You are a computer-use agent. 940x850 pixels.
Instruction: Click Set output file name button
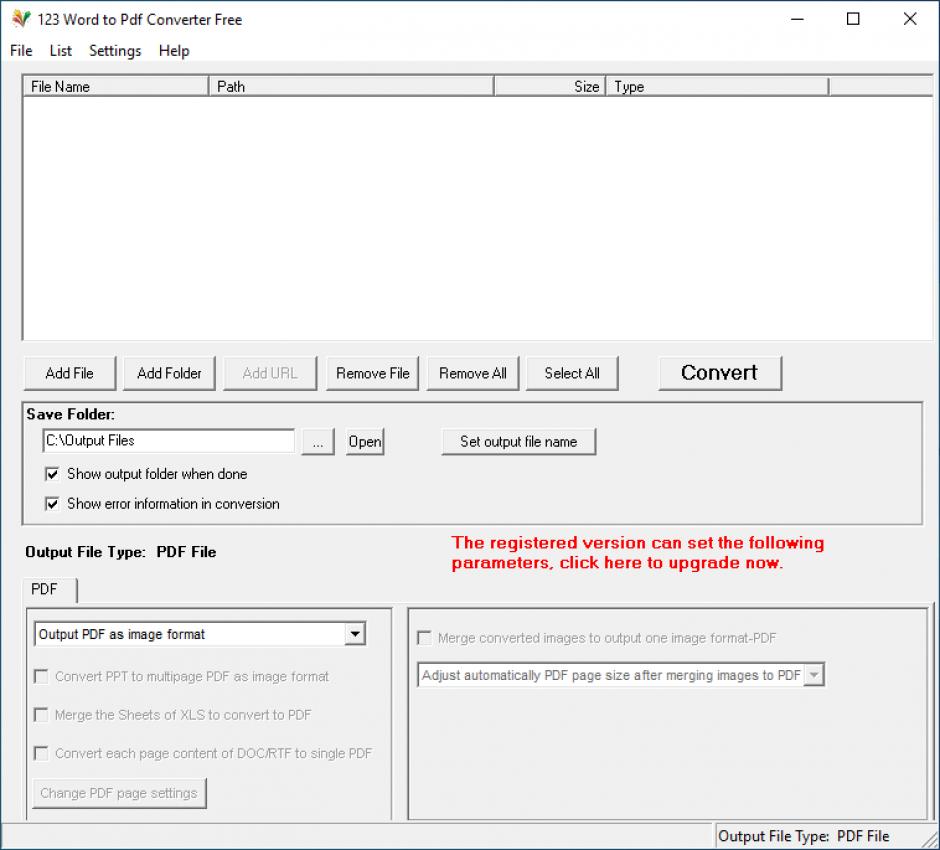519,442
